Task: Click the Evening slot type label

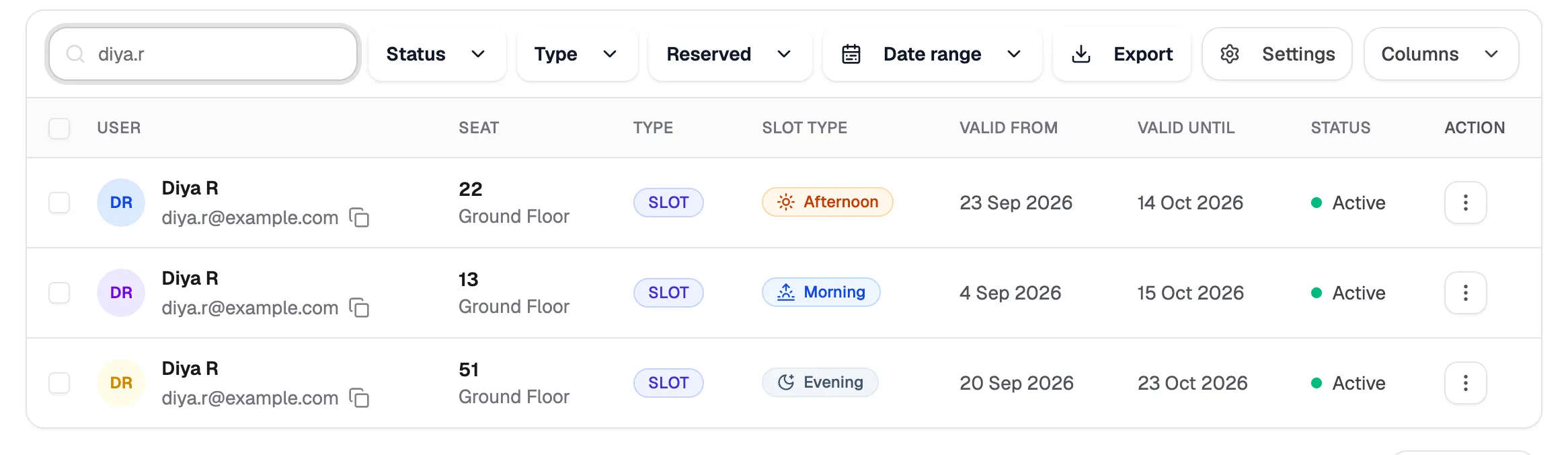Action: 833,382
